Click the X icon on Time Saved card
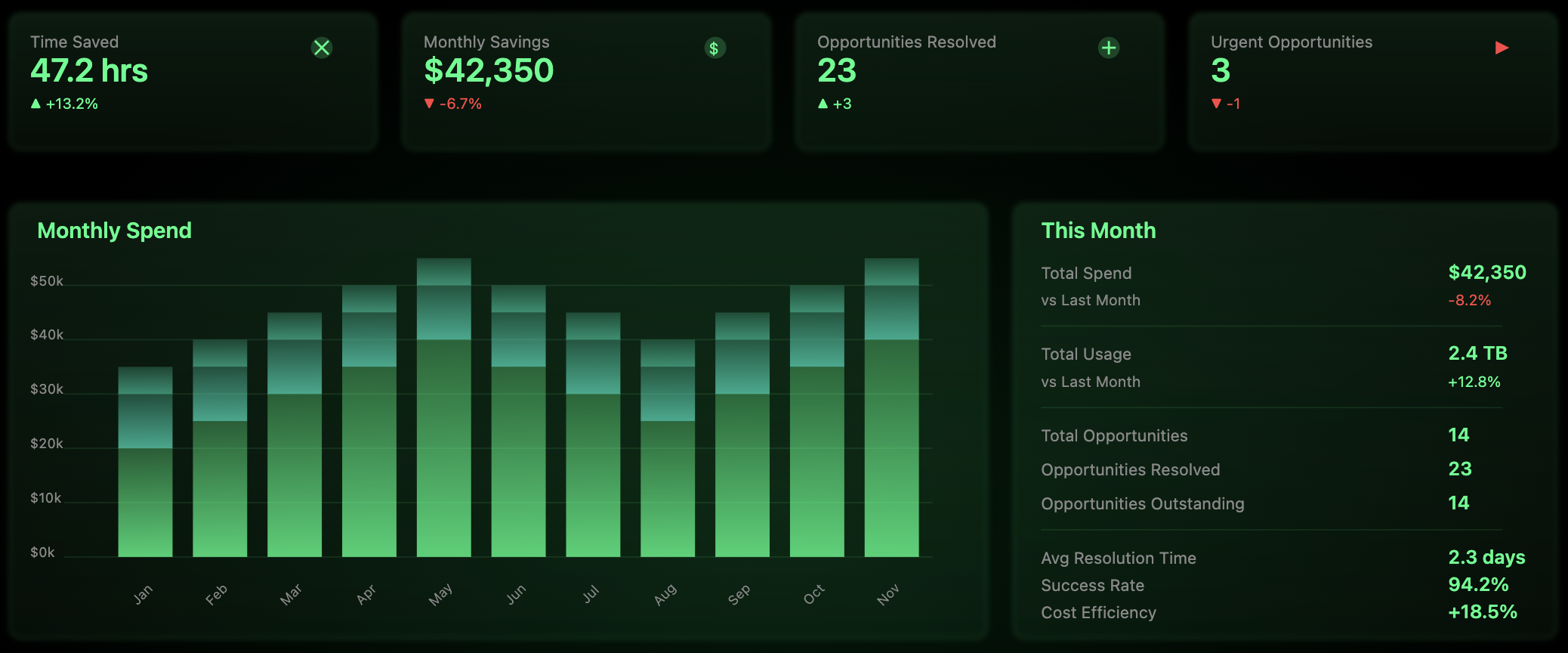 pos(322,48)
